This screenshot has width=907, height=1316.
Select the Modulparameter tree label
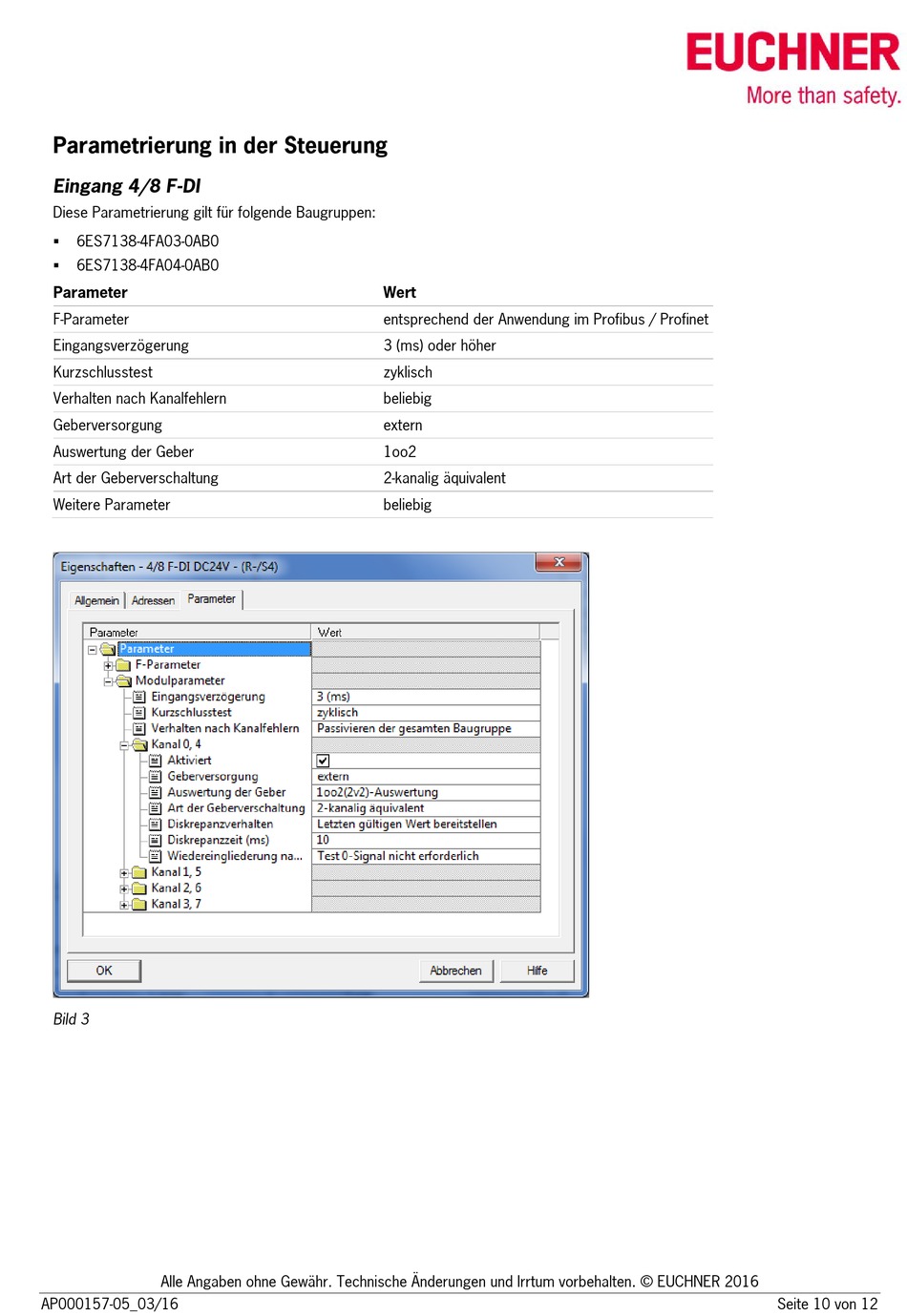tap(180, 681)
